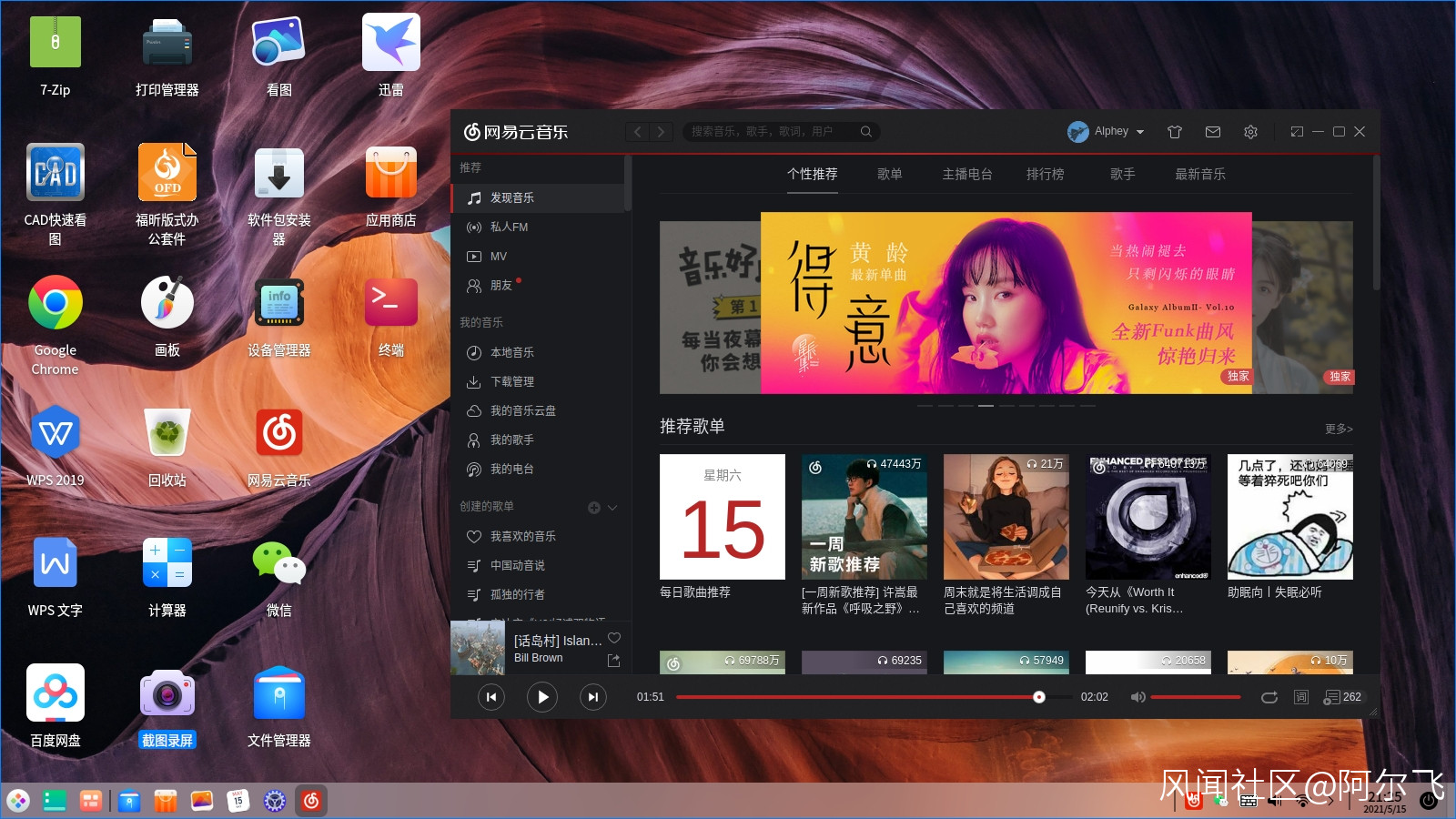1456x819 pixels.
Task: Switch to the 排行榜 tab
Action: click(x=1046, y=174)
